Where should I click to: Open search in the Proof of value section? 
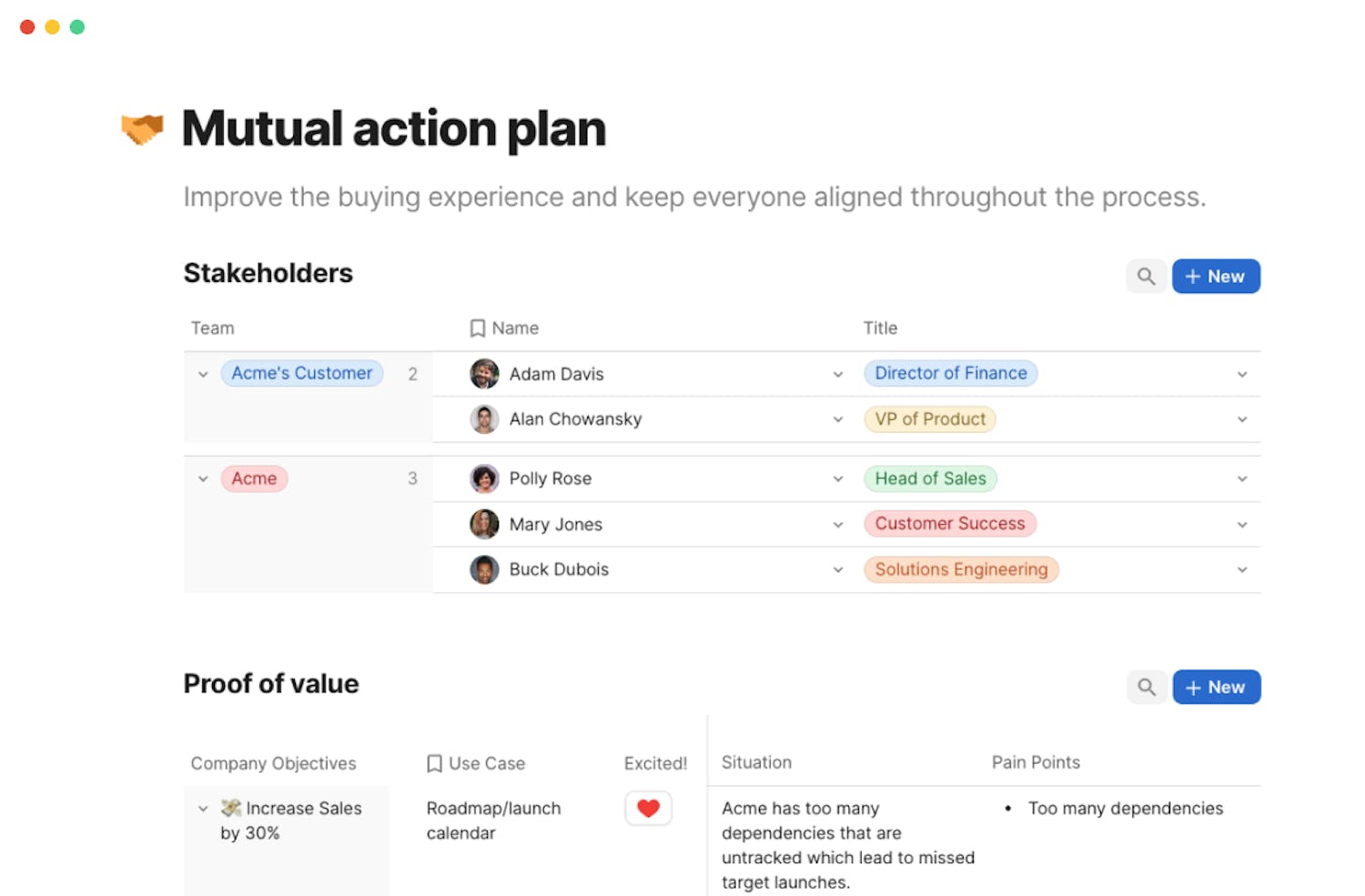[1147, 687]
